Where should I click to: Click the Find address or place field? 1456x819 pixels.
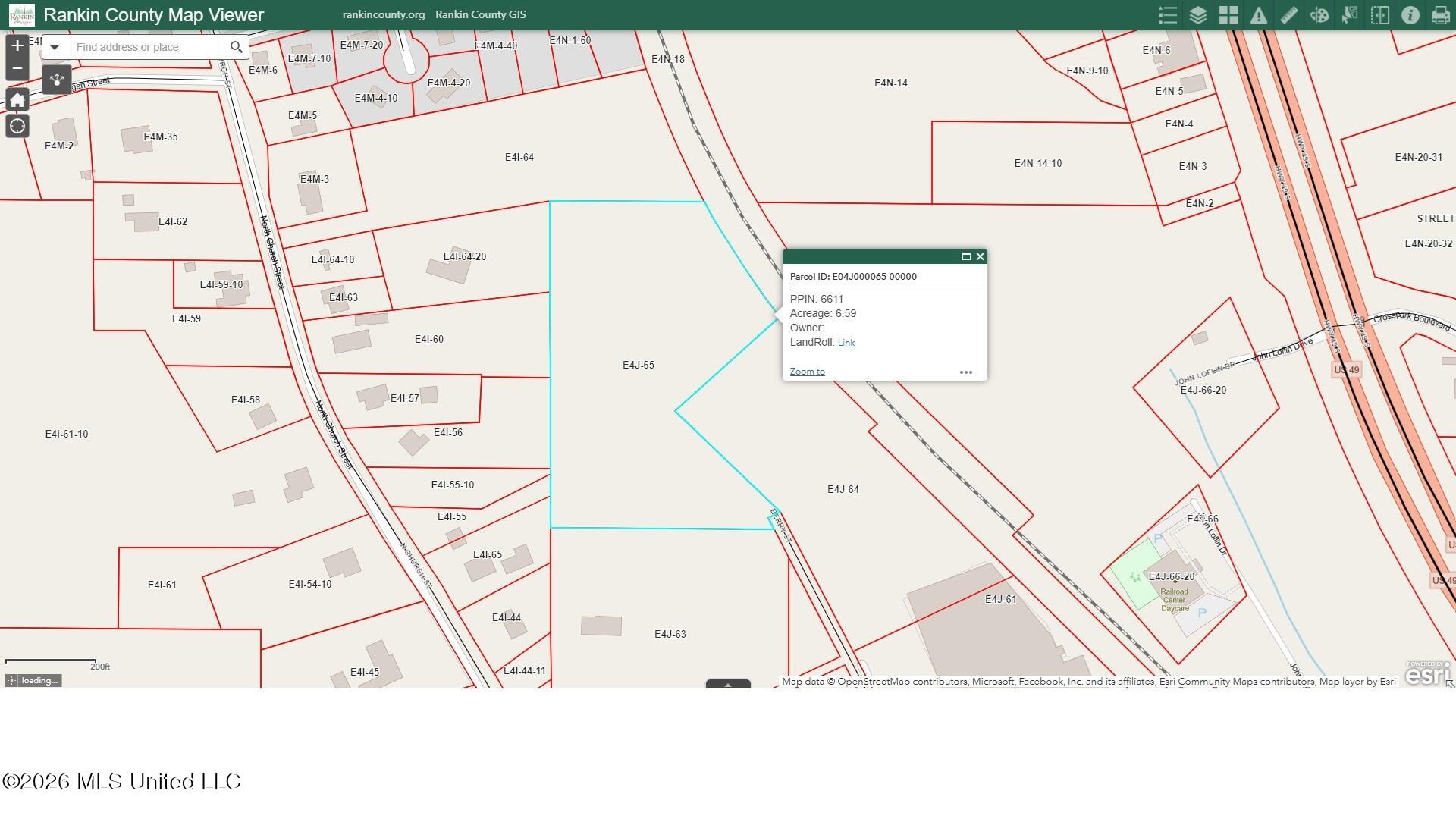pyautogui.click(x=146, y=47)
